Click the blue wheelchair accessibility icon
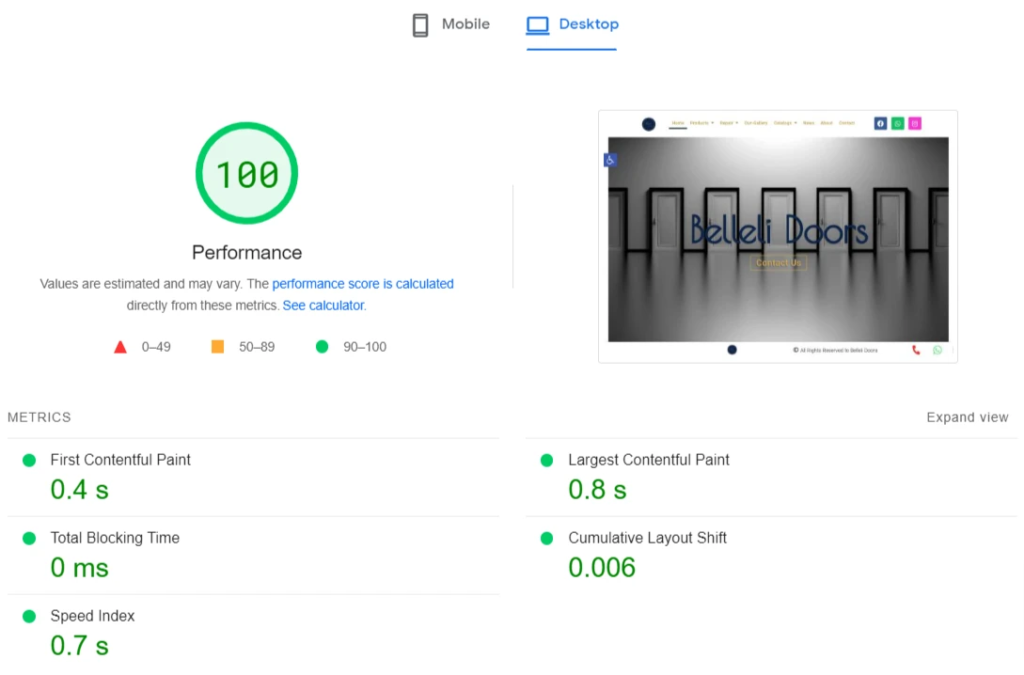This screenshot has height=675, width=1024. [x=610, y=160]
